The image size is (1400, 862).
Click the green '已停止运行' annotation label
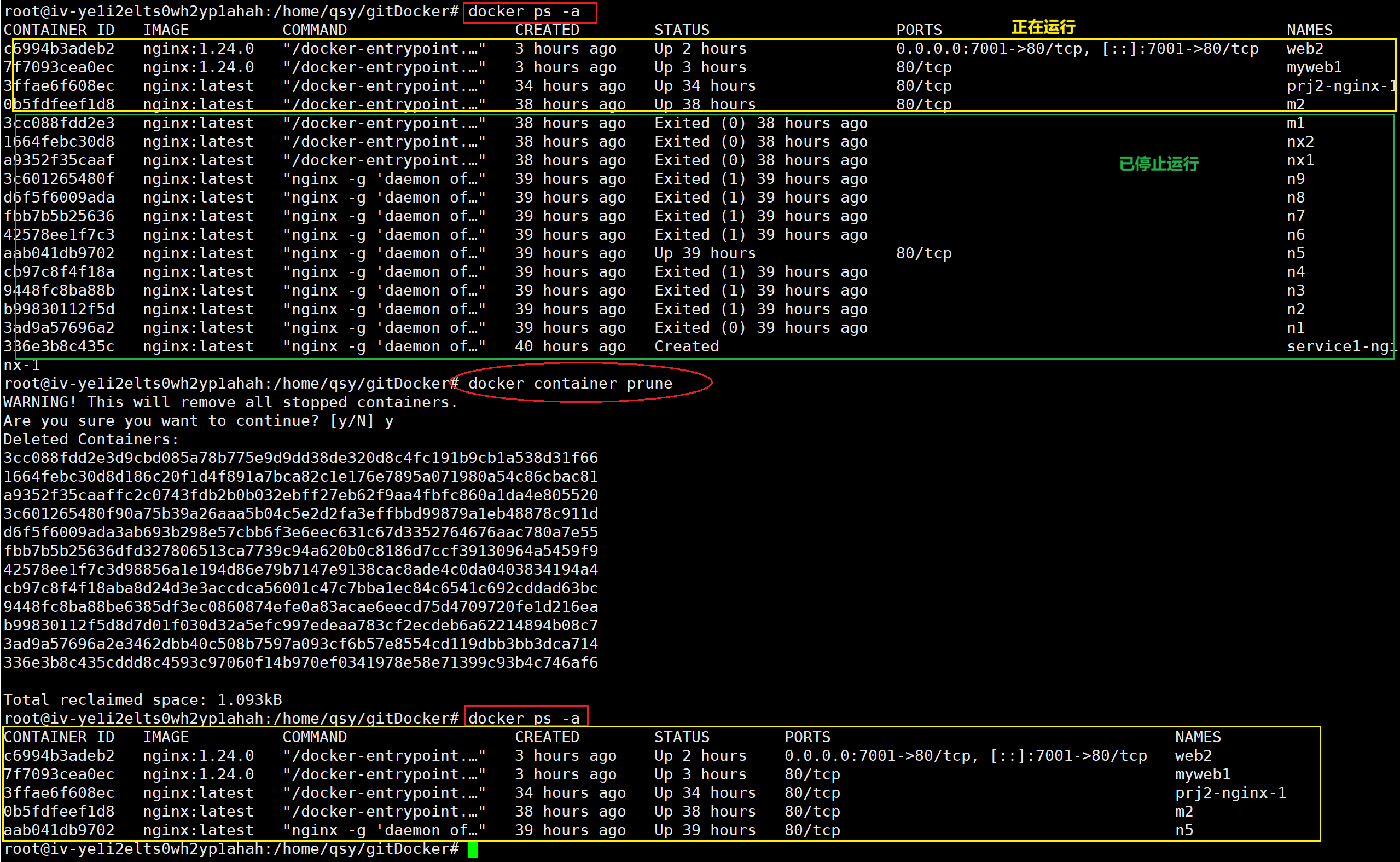click(x=1158, y=164)
